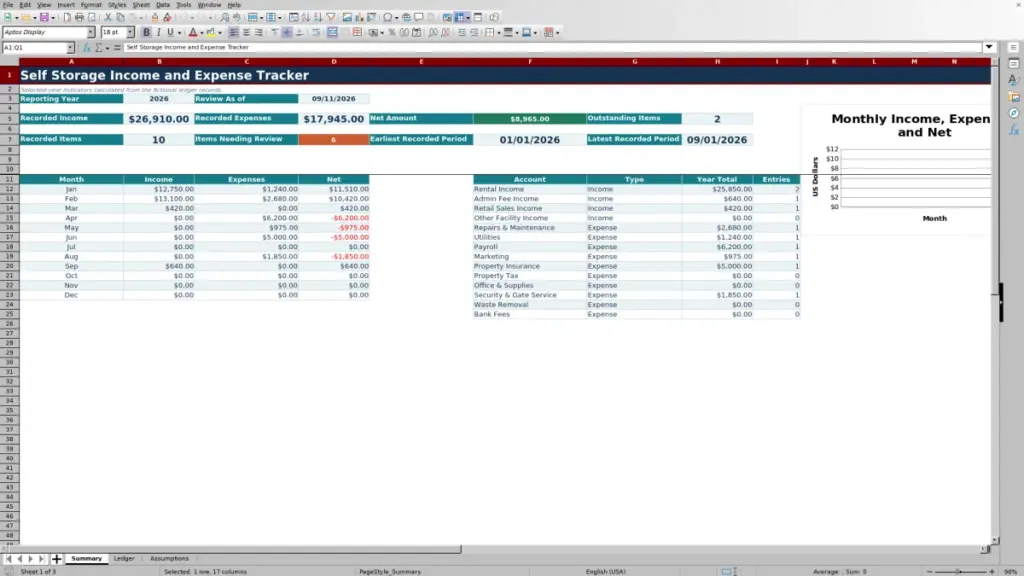Click the zoom slider in status bar
Image resolution: width=1024 pixels, height=576 pixels.
pos(961,571)
